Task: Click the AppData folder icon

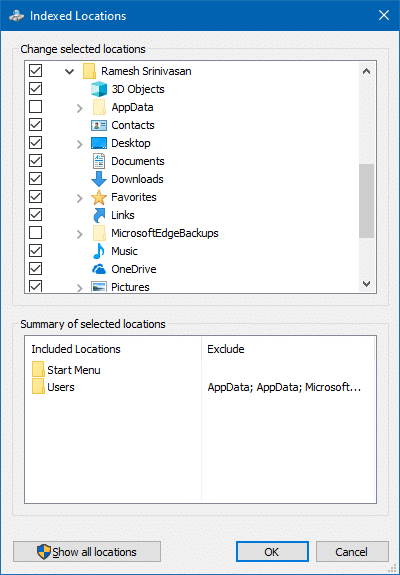Action: click(x=99, y=107)
